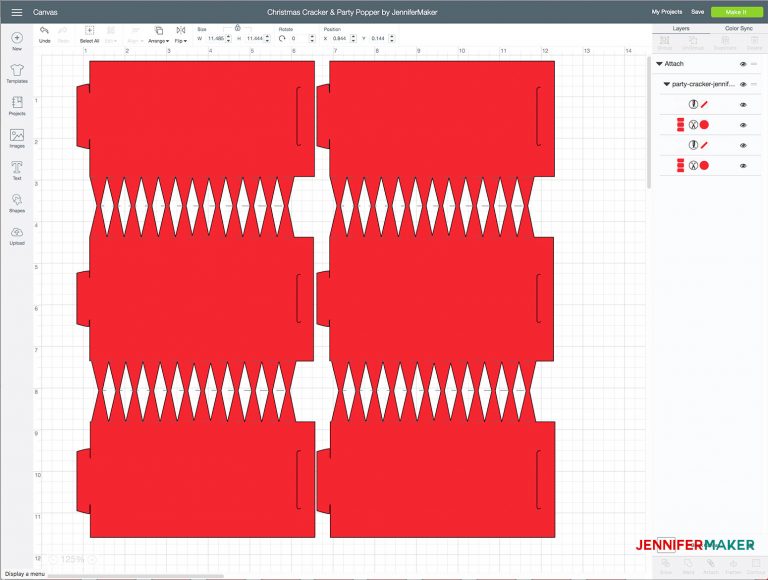Click the Width input field
Screen dimensions: 768x580
tap(216, 38)
